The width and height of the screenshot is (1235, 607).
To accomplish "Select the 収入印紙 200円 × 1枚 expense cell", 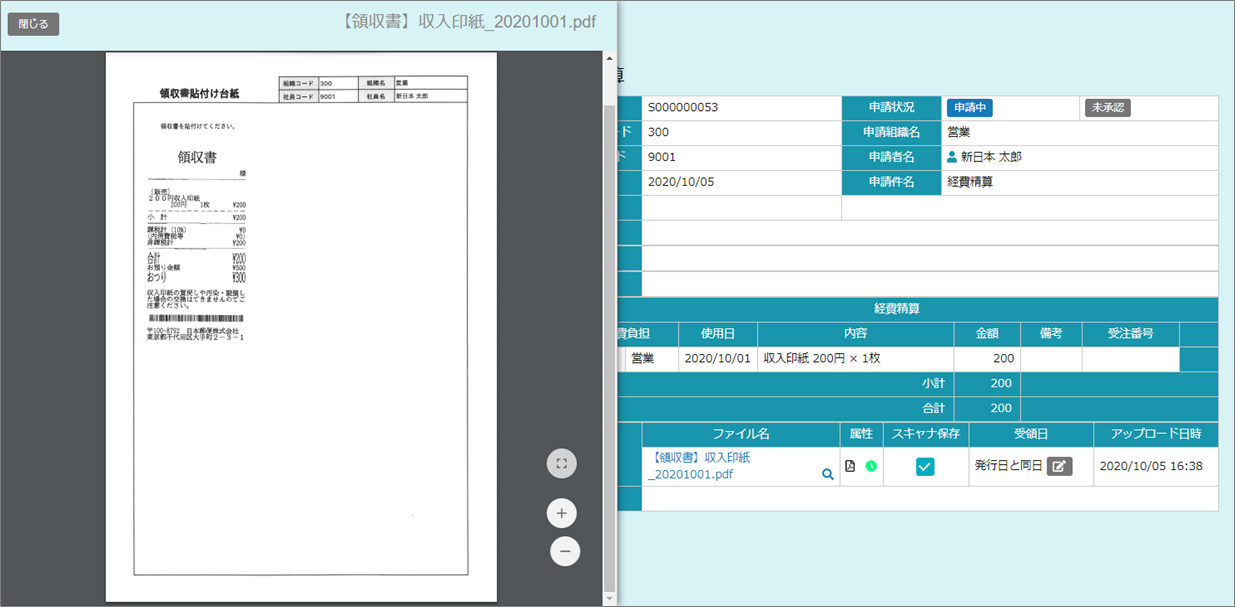I will (855, 358).
